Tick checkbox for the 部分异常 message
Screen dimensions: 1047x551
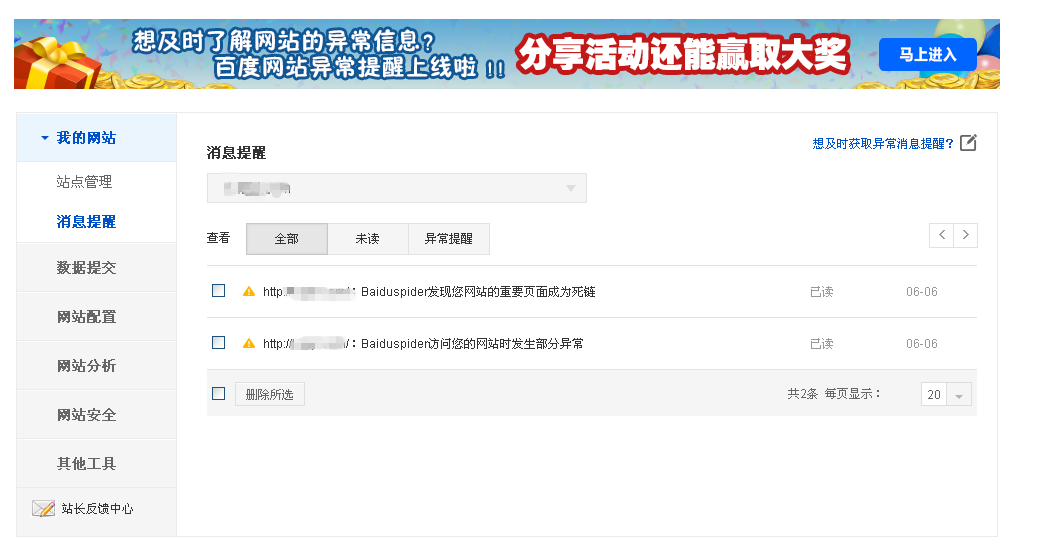pyautogui.click(x=218, y=343)
